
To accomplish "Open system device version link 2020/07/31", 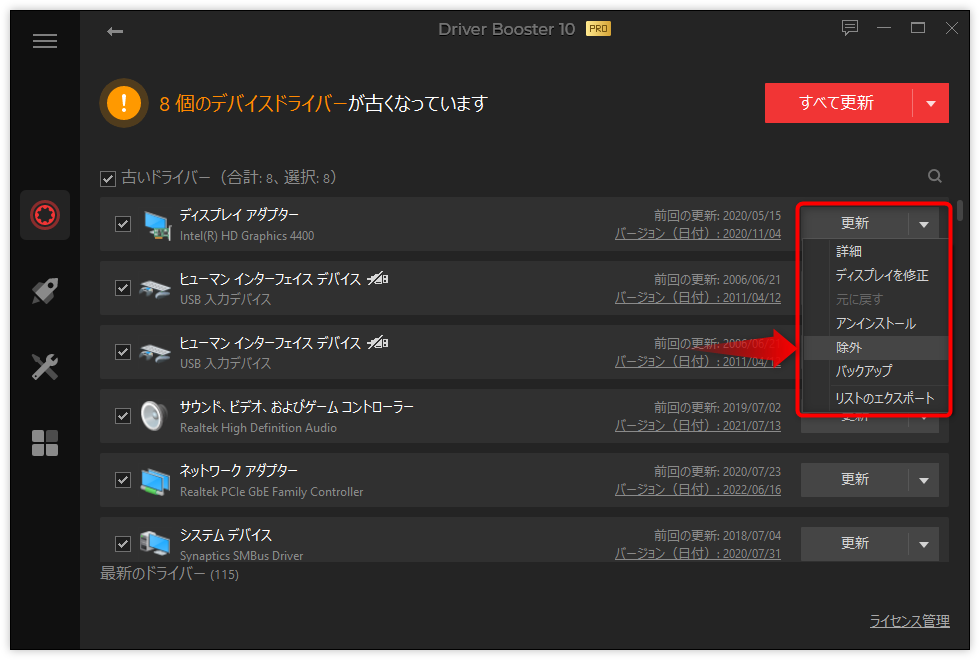I will [x=698, y=554].
